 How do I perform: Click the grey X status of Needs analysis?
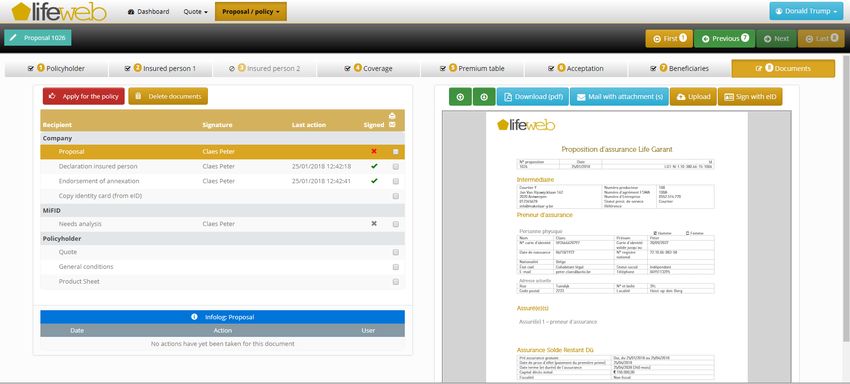[374, 223]
